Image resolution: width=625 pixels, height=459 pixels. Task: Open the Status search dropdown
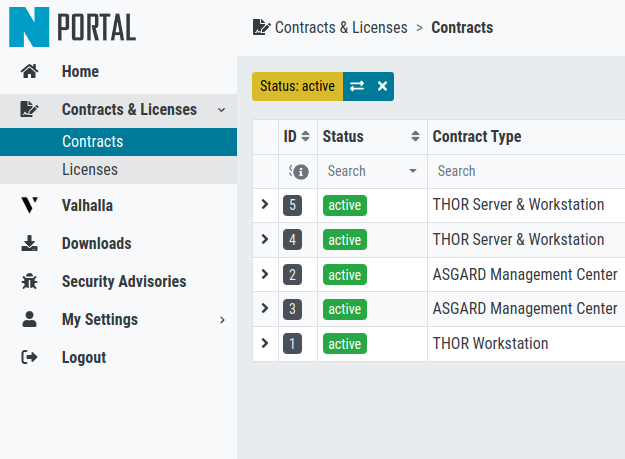(412, 171)
